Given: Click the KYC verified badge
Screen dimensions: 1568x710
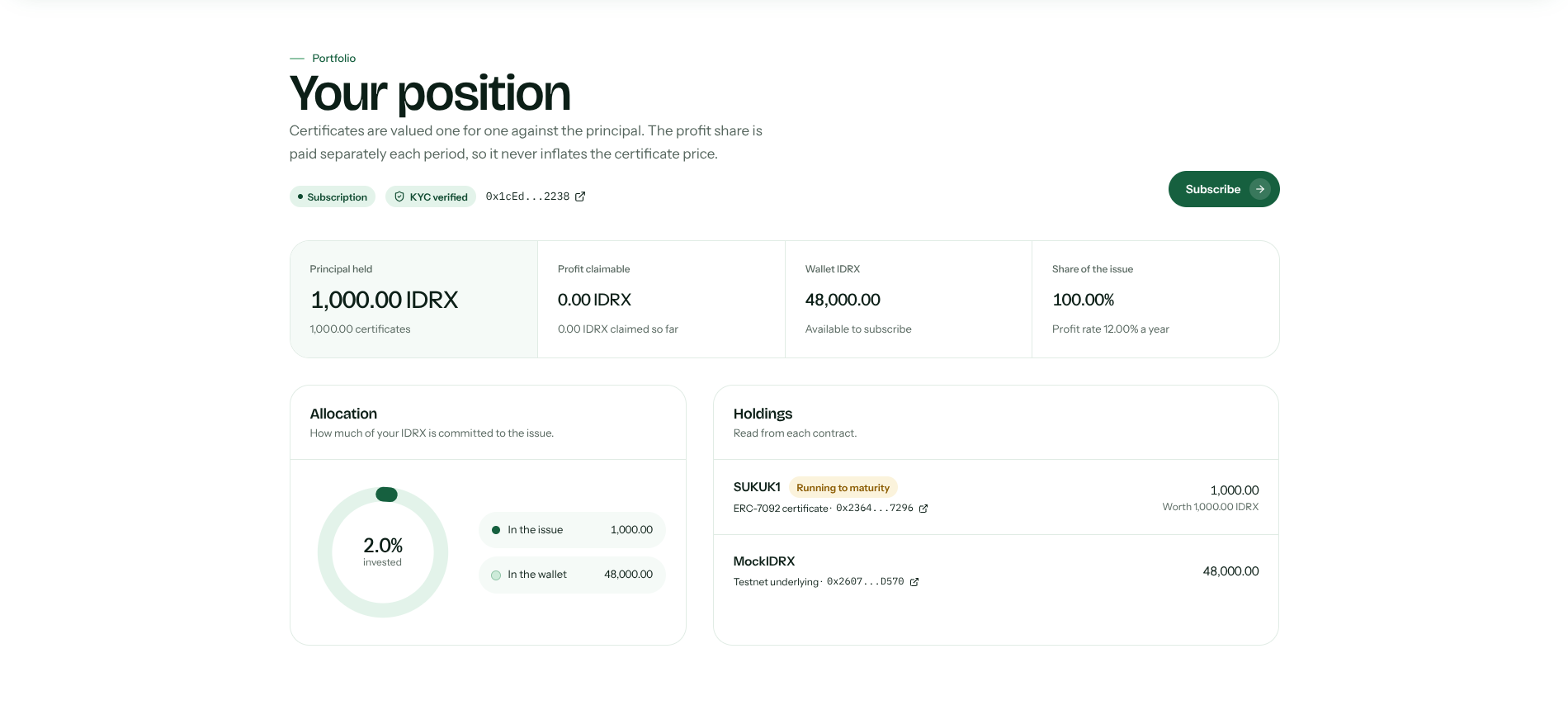Looking at the screenshot, I should pos(431,196).
